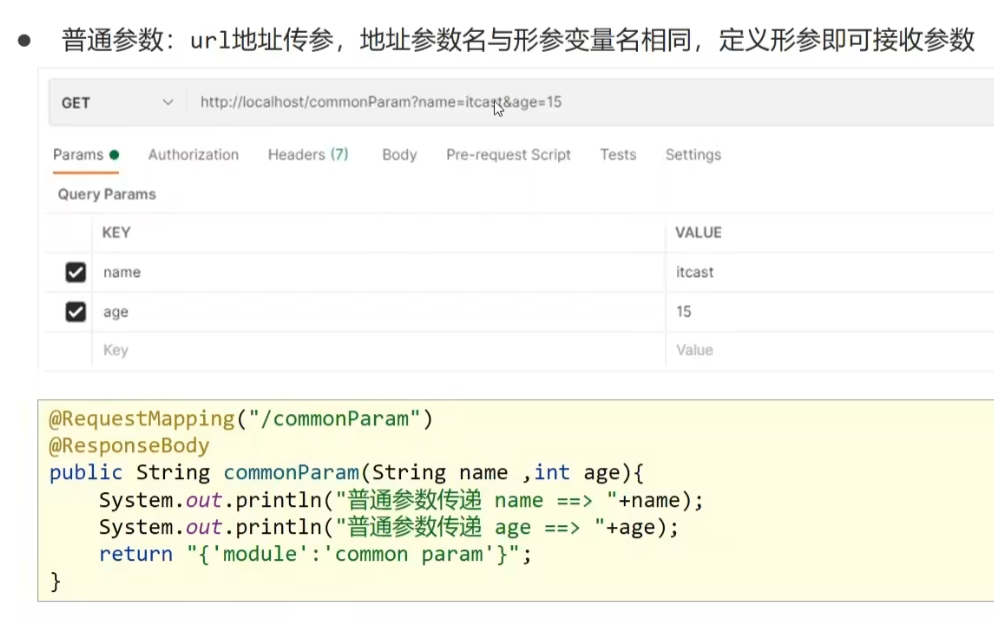Click the @RequestMapping annotation in the code
This screenshot has height=625, width=994.
[x=125, y=418]
